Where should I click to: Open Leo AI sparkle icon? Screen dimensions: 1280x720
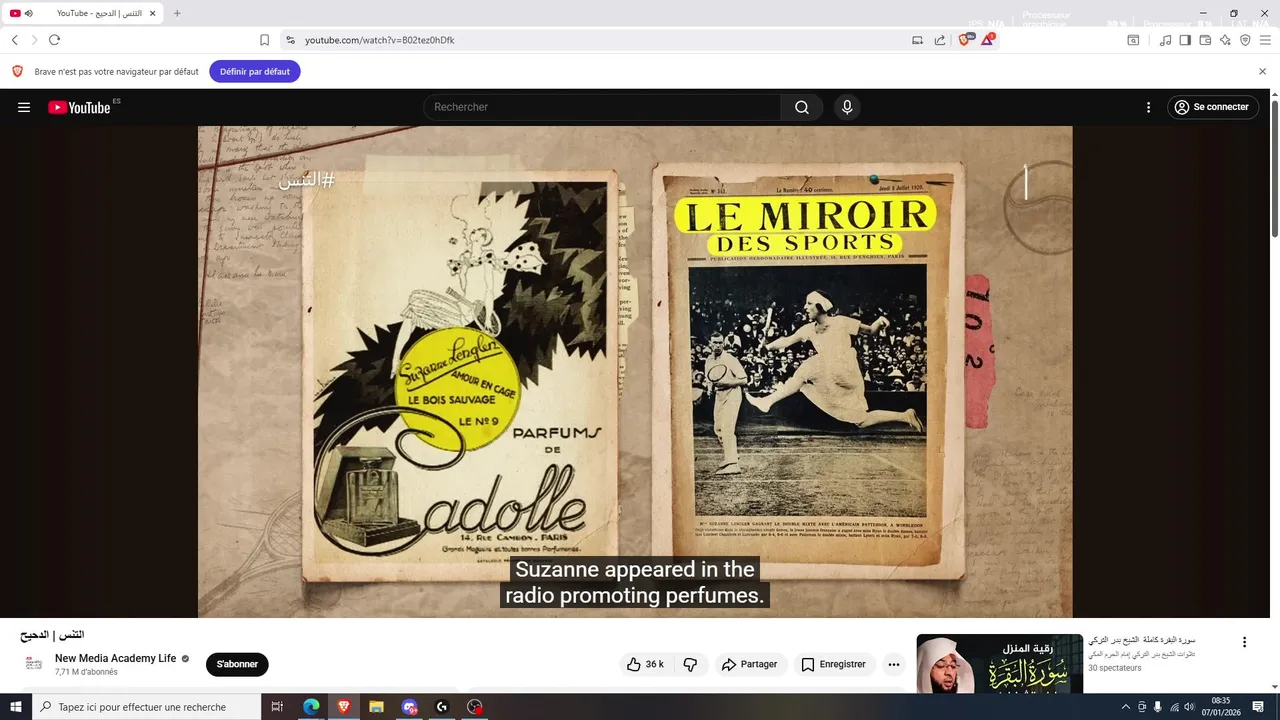point(1225,40)
